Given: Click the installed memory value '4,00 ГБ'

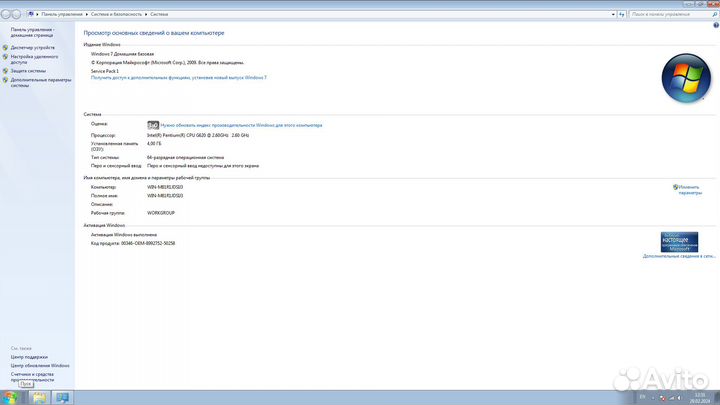Looking at the screenshot, I should [x=154, y=144].
